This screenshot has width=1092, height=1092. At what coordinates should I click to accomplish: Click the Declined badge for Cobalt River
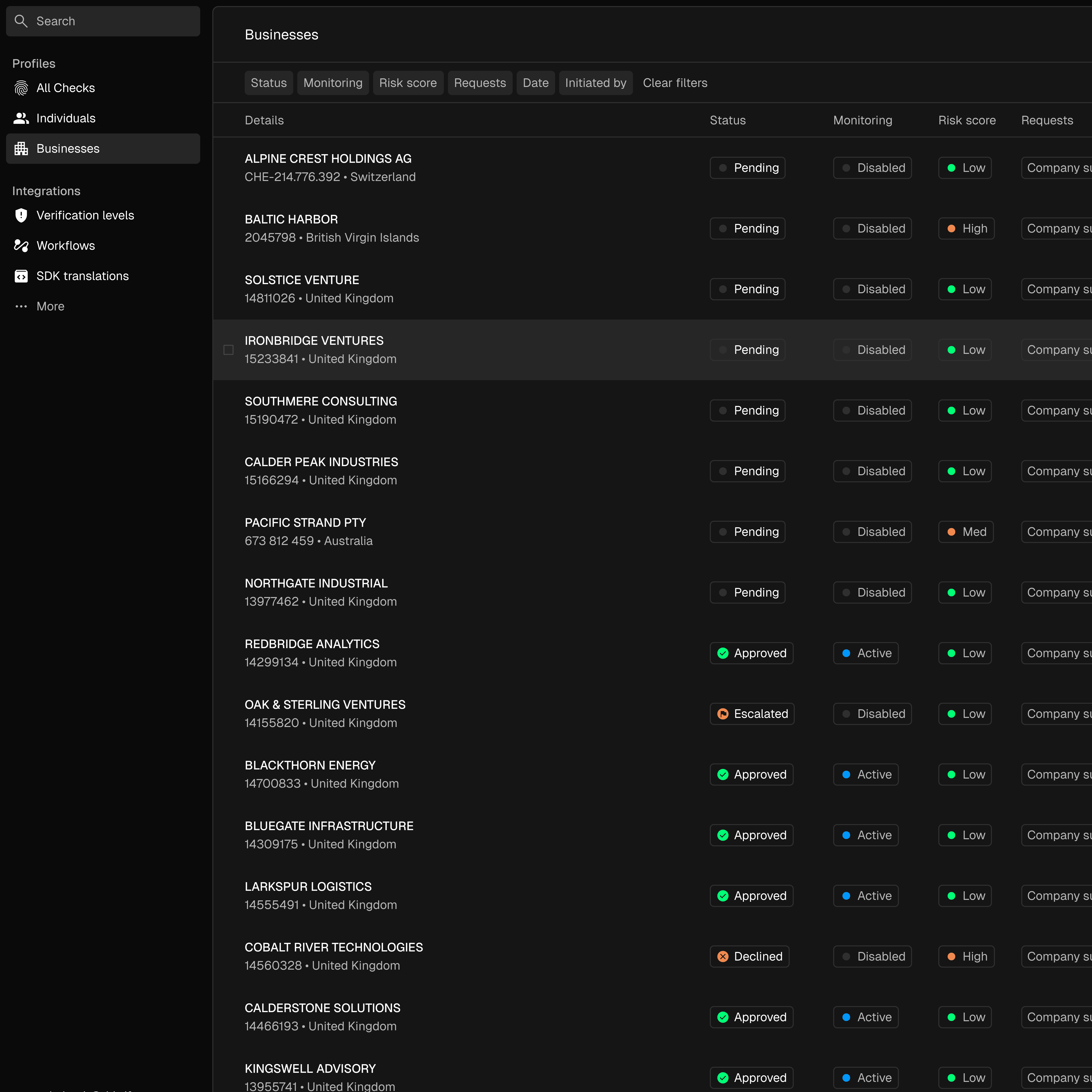(749, 956)
